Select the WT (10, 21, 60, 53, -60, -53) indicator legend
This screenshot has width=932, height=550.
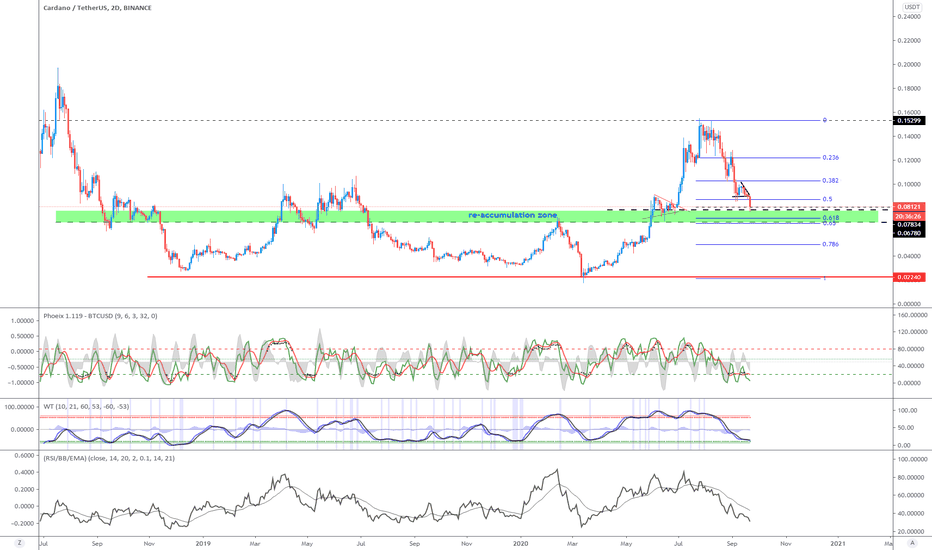[x=86, y=407]
